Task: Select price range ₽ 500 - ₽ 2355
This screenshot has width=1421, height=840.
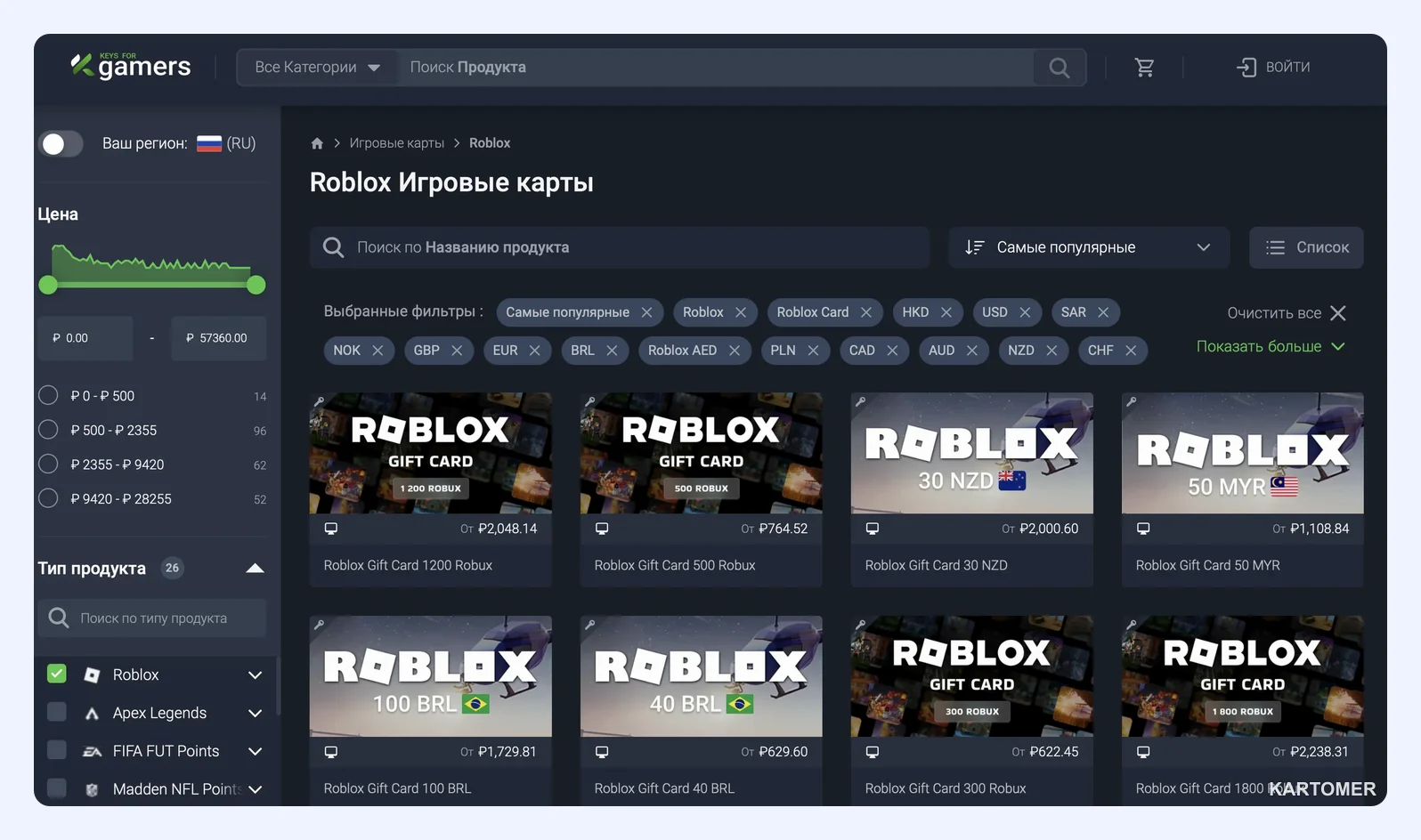Action: coord(48,430)
